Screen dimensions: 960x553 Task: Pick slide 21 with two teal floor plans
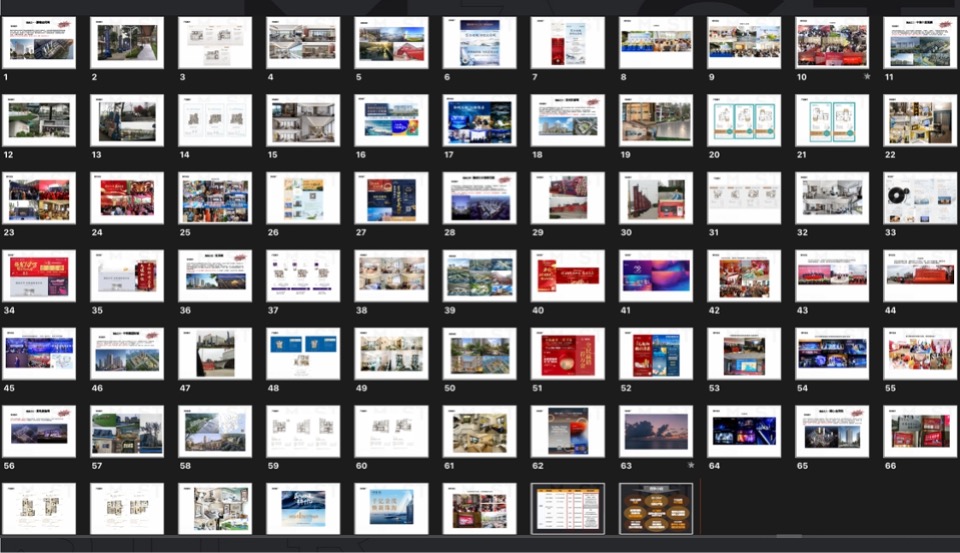pyautogui.click(x=832, y=120)
